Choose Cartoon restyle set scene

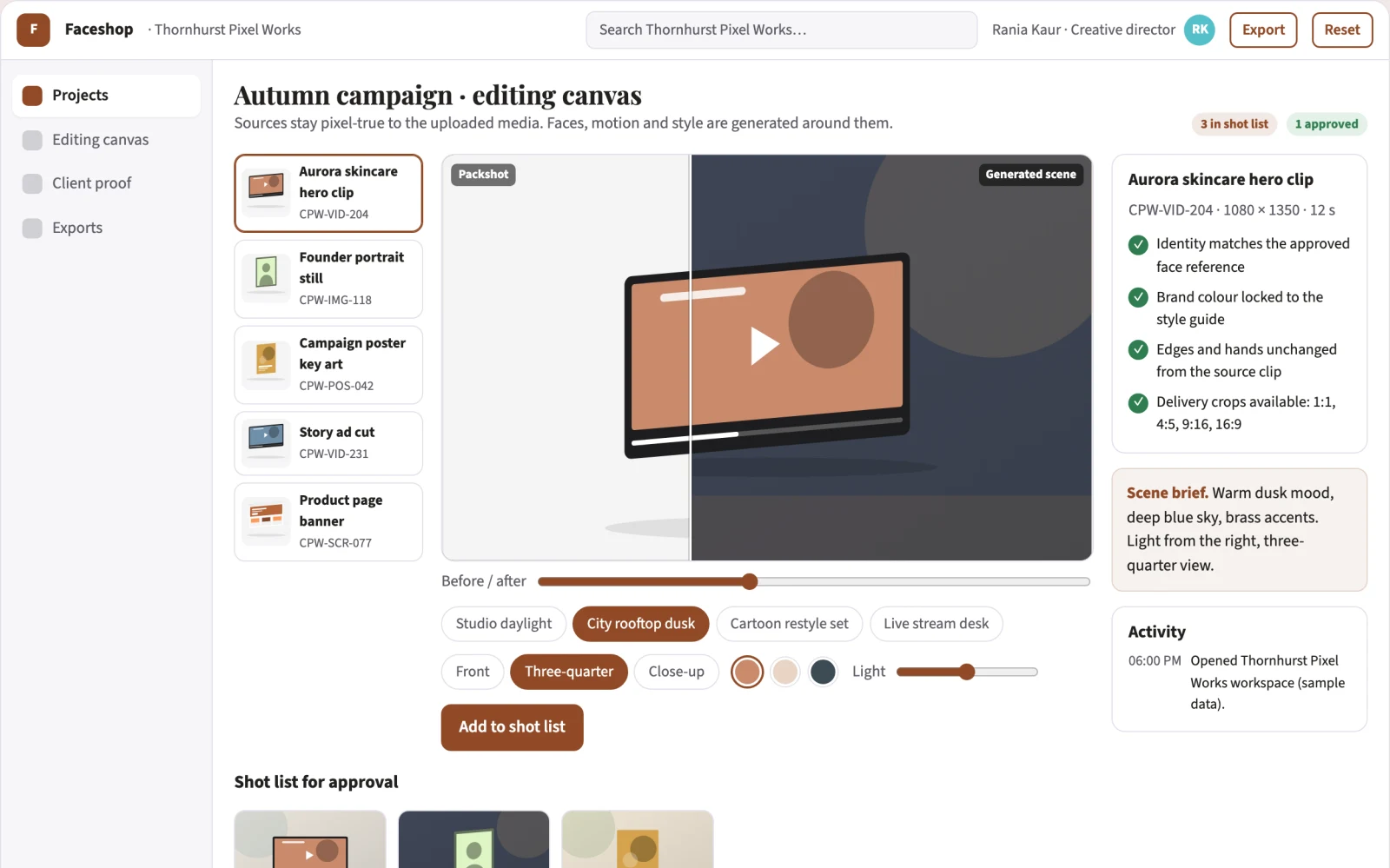(x=789, y=624)
